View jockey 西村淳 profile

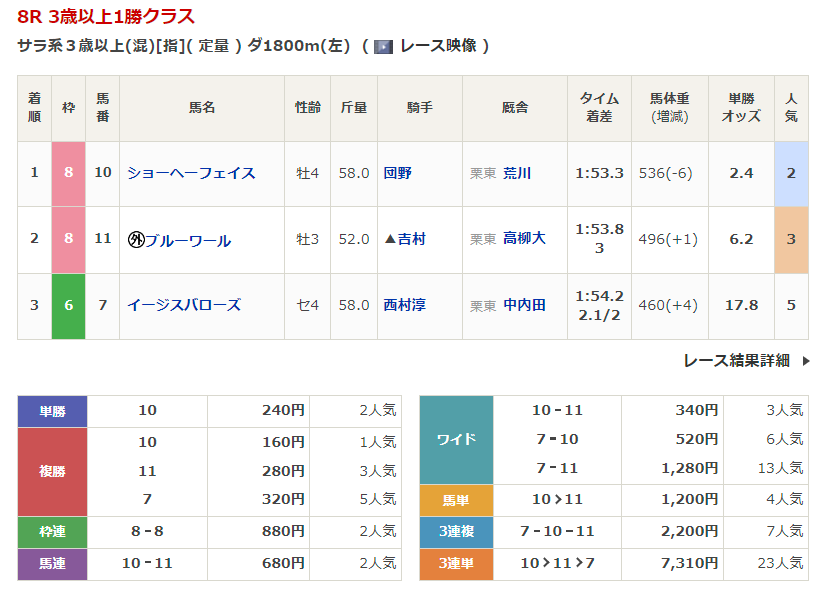coord(404,305)
